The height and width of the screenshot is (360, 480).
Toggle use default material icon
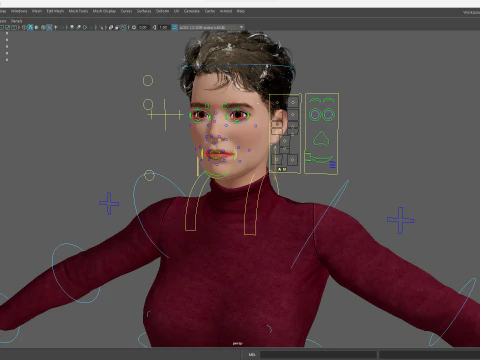tap(37, 27)
